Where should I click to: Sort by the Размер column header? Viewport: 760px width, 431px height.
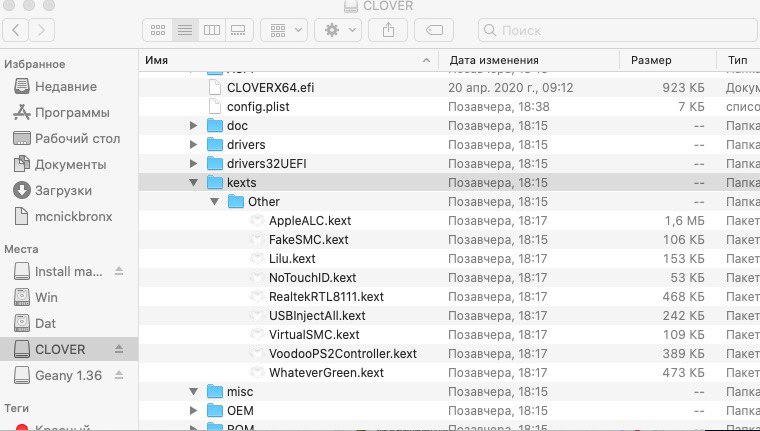(668, 60)
